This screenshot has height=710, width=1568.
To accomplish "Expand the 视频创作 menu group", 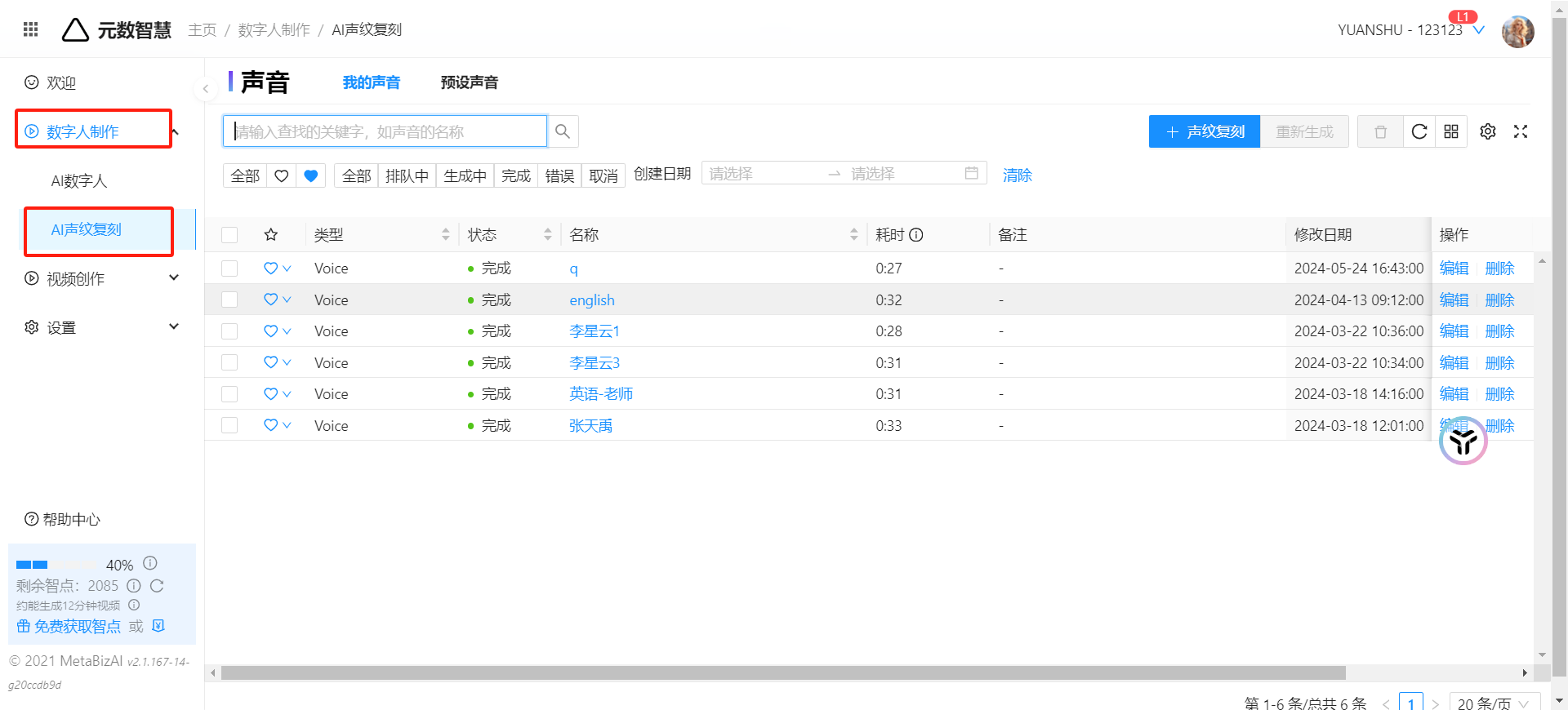I will pyautogui.click(x=174, y=277).
